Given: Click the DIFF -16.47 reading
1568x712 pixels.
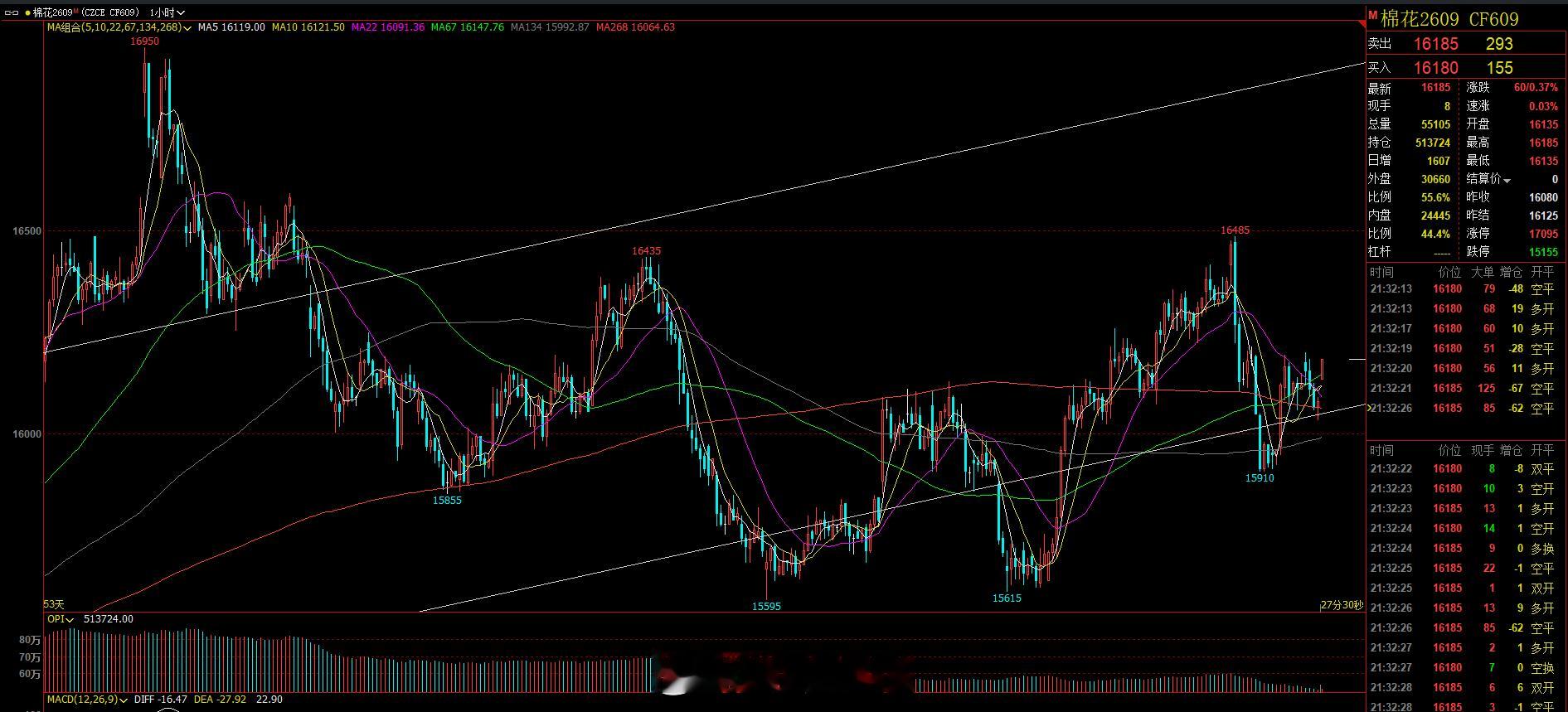Looking at the screenshot, I should (161, 700).
